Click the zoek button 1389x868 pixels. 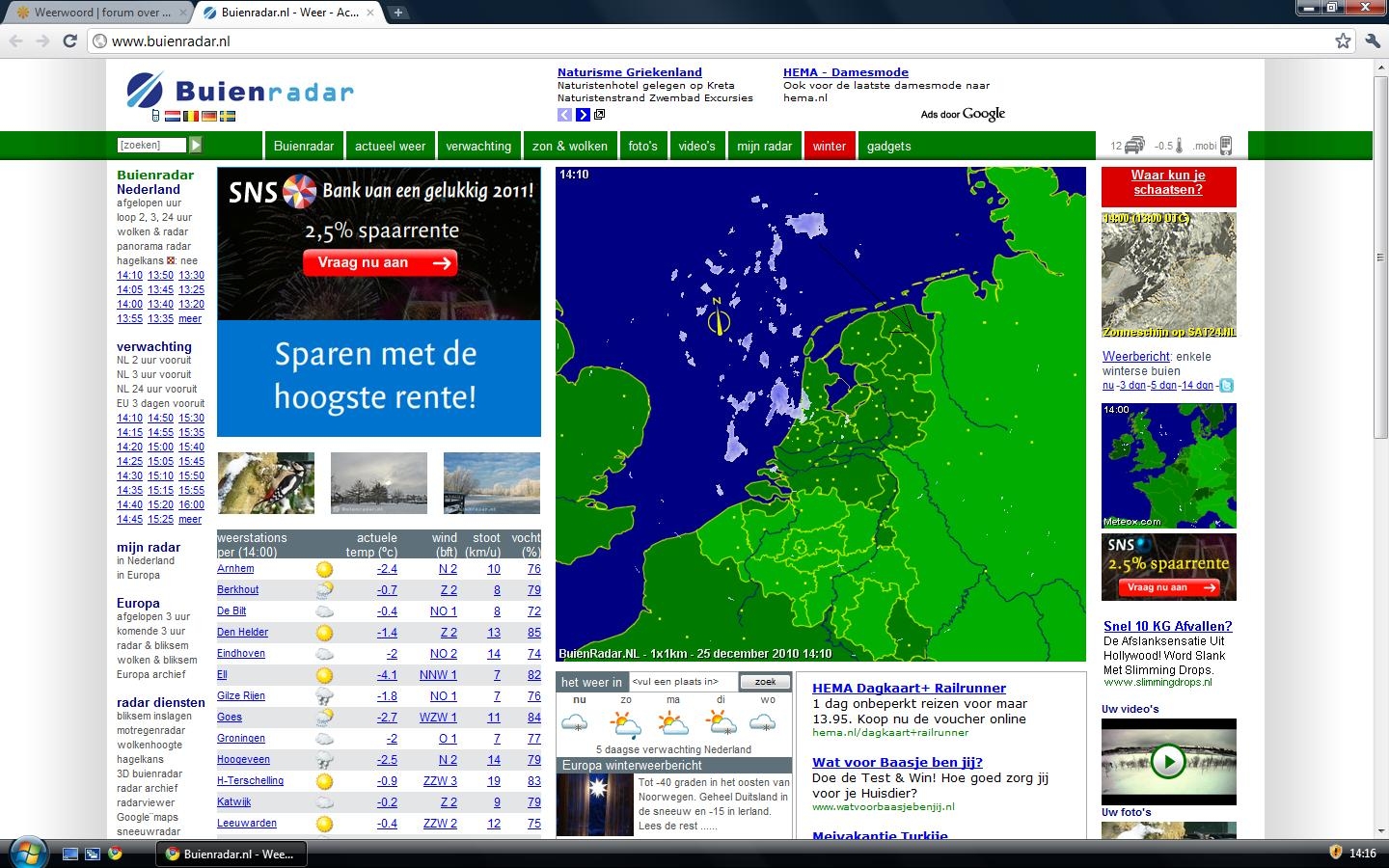[x=765, y=682]
